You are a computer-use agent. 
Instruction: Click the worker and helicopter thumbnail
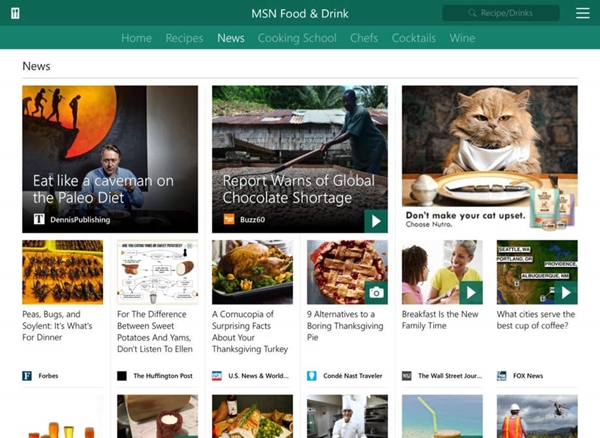[537, 416]
